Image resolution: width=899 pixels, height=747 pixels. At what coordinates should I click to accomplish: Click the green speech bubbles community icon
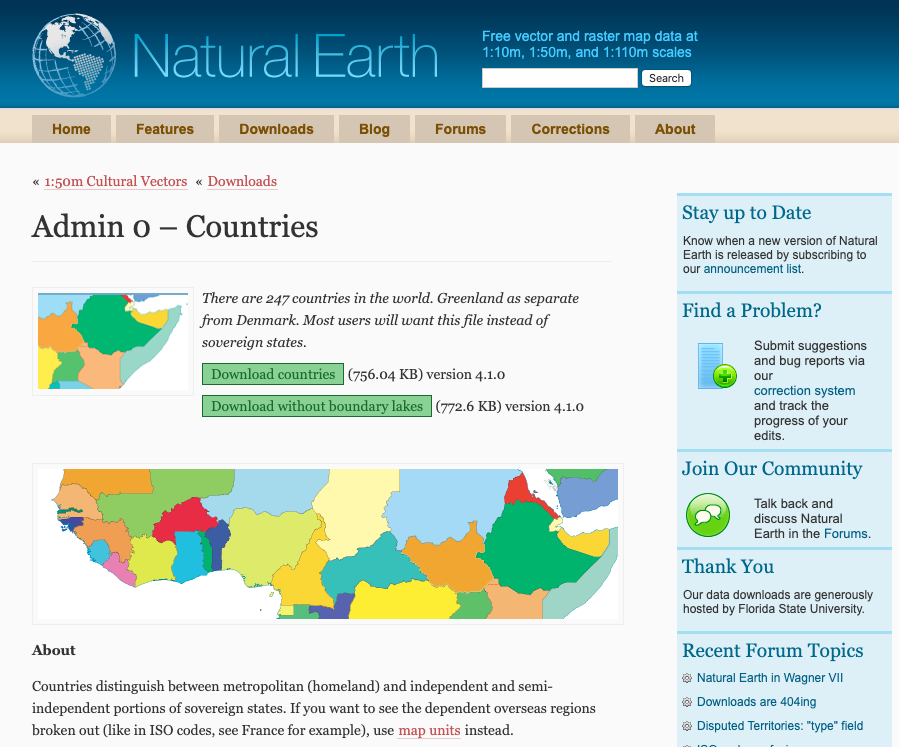point(708,515)
